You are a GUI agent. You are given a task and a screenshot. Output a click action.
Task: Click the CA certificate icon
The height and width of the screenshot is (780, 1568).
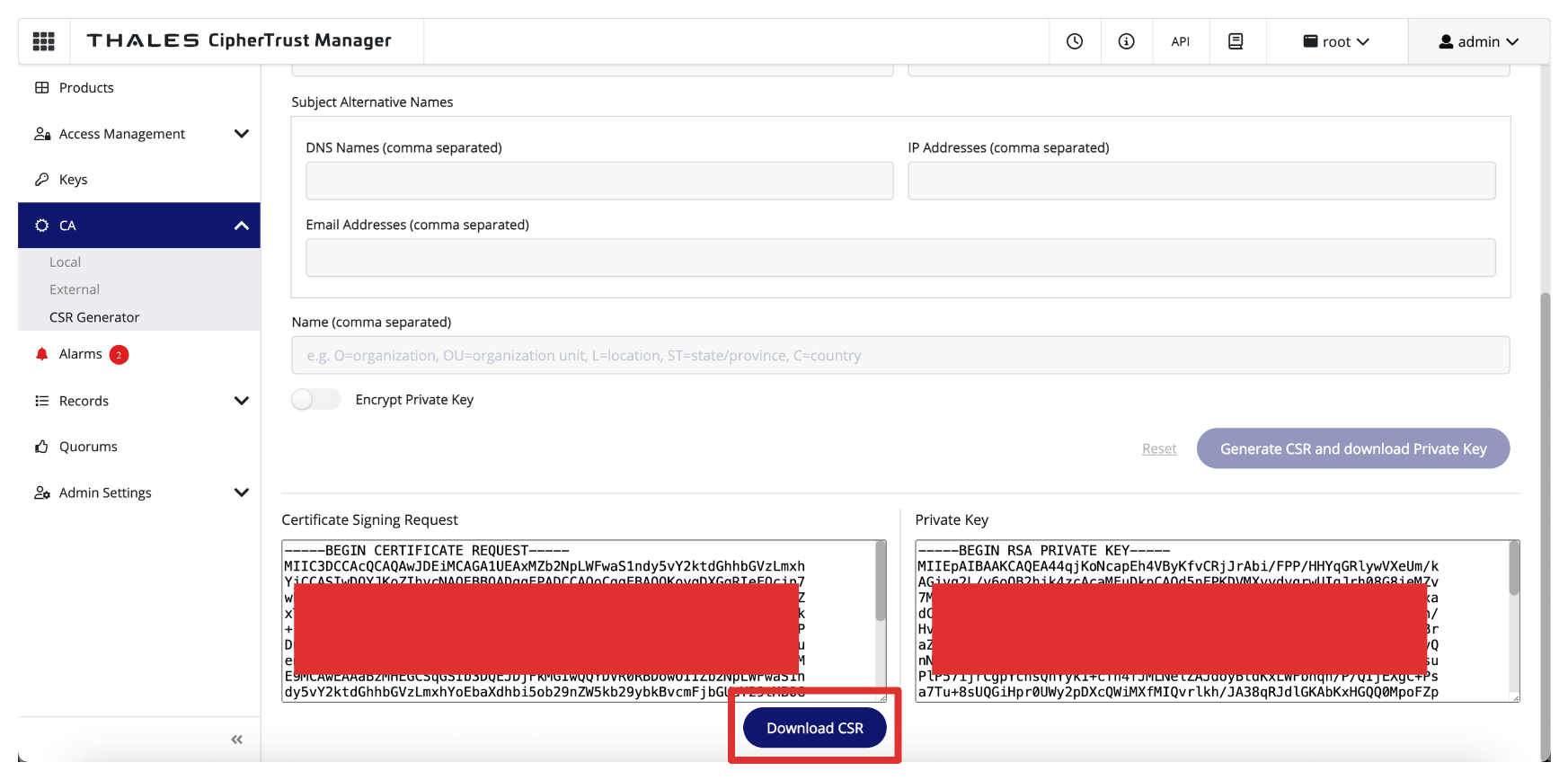[41, 226]
